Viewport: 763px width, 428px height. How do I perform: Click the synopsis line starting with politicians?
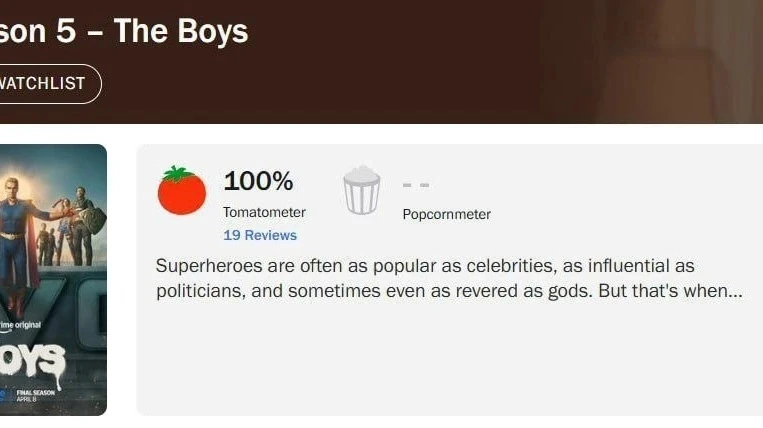(x=440, y=292)
